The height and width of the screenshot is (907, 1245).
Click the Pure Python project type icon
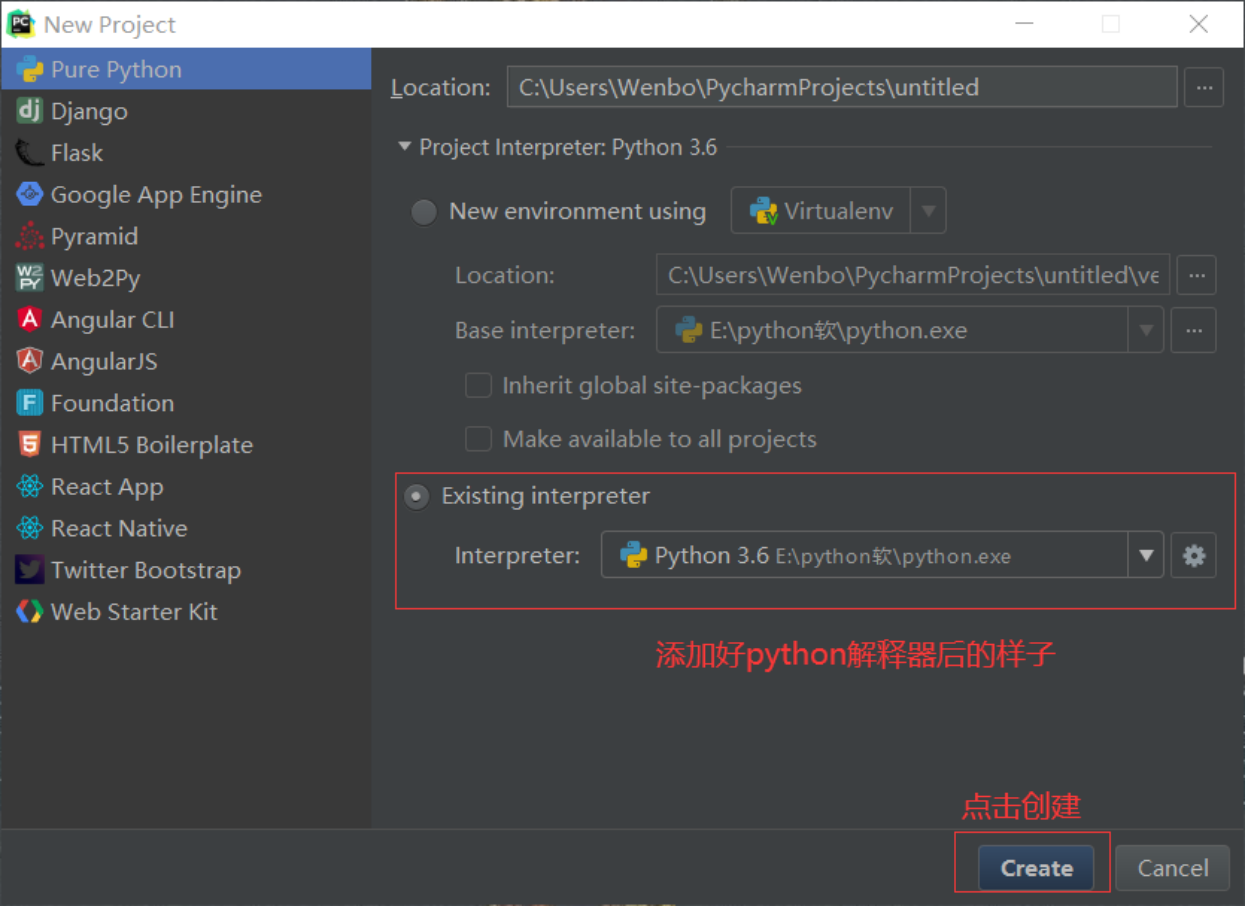tap(30, 70)
